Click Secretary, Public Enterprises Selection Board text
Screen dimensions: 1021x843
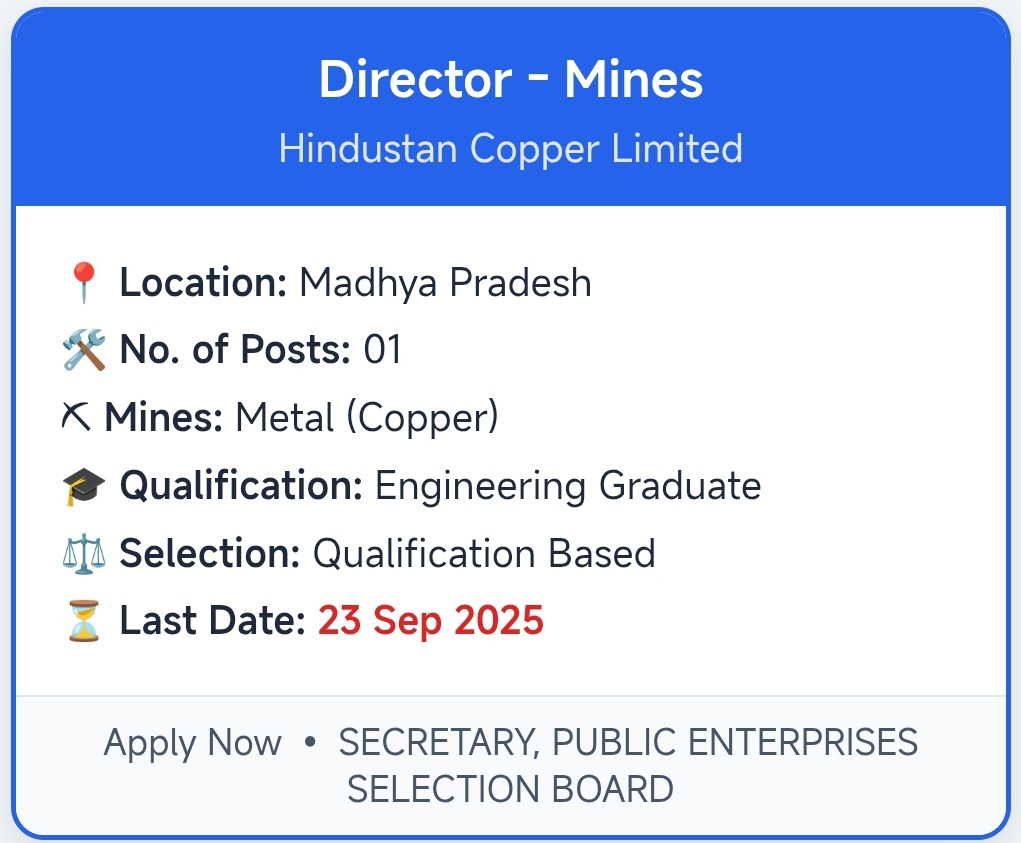[x=628, y=765]
